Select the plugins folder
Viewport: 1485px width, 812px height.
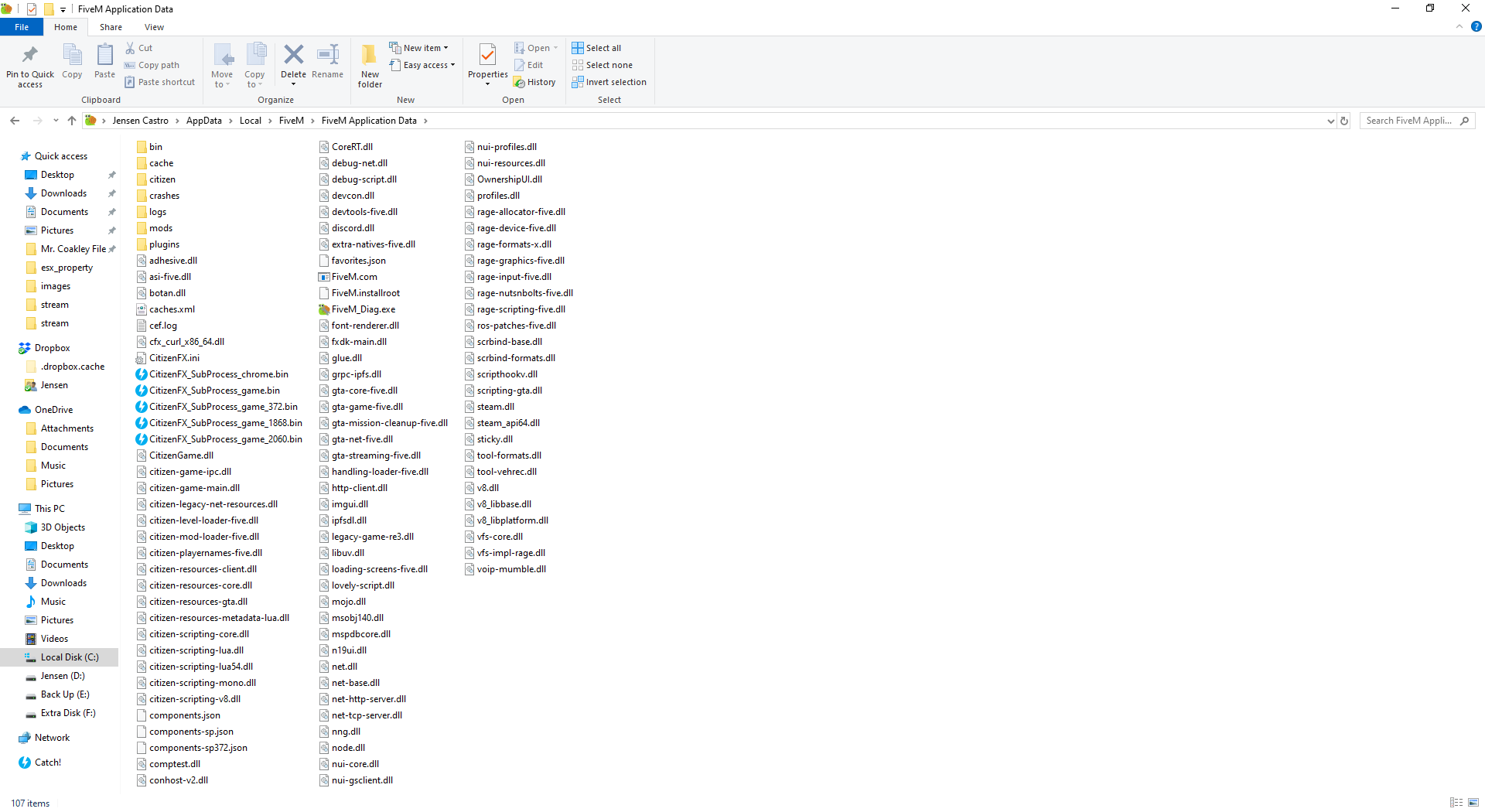pyautogui.click(x=158, y=244)
